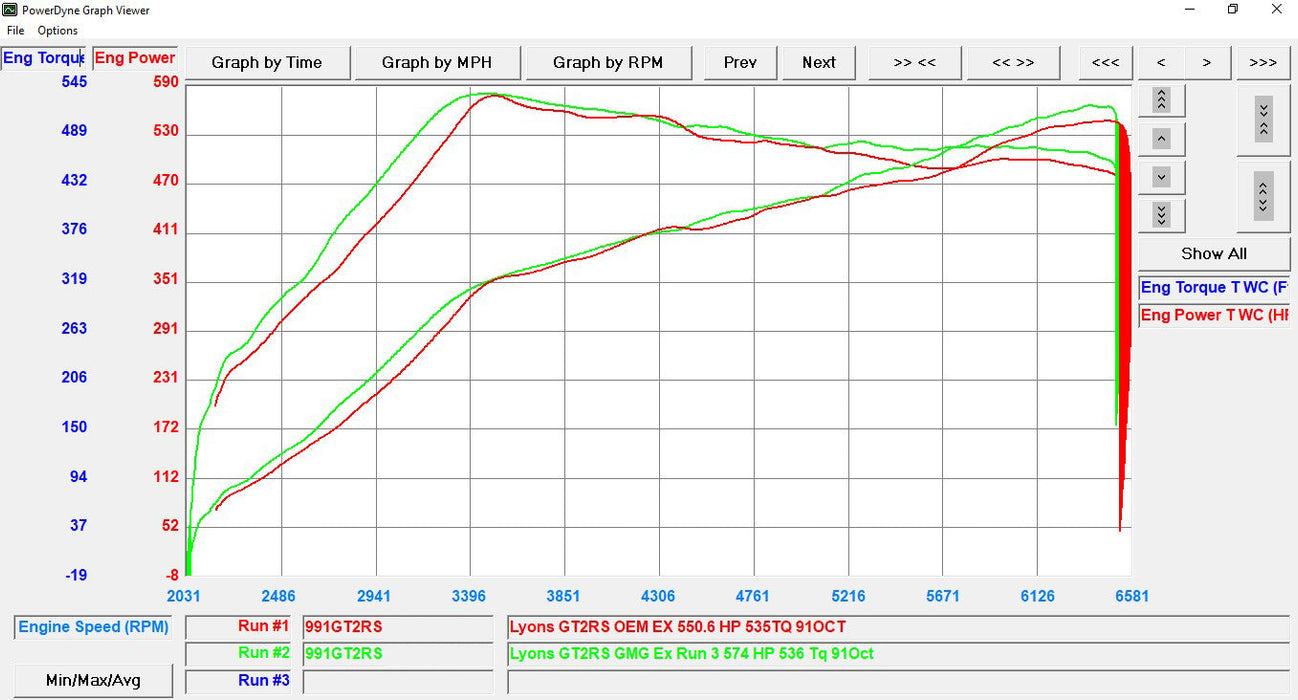Viewport: 1298px width, 700px height.
Task: Click the '>> <<' horizontal compress button
Action: pyautogui.click(x=914, y=62)
